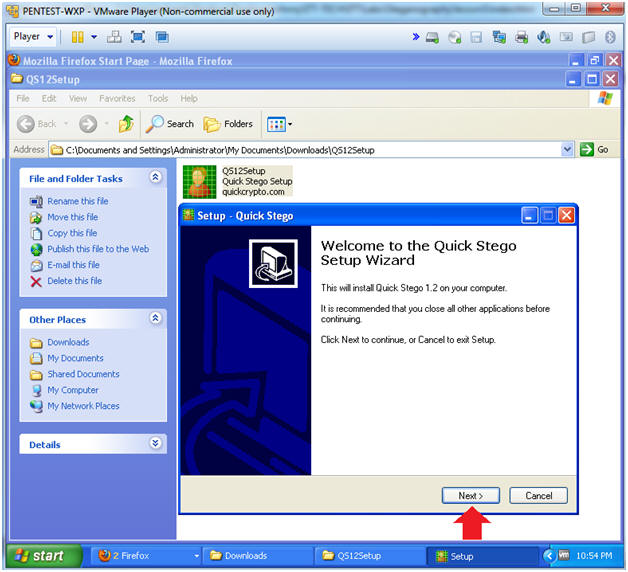628x572 pixels.
Task: Expand hidden system tray icons
Action: click(549, 556)
